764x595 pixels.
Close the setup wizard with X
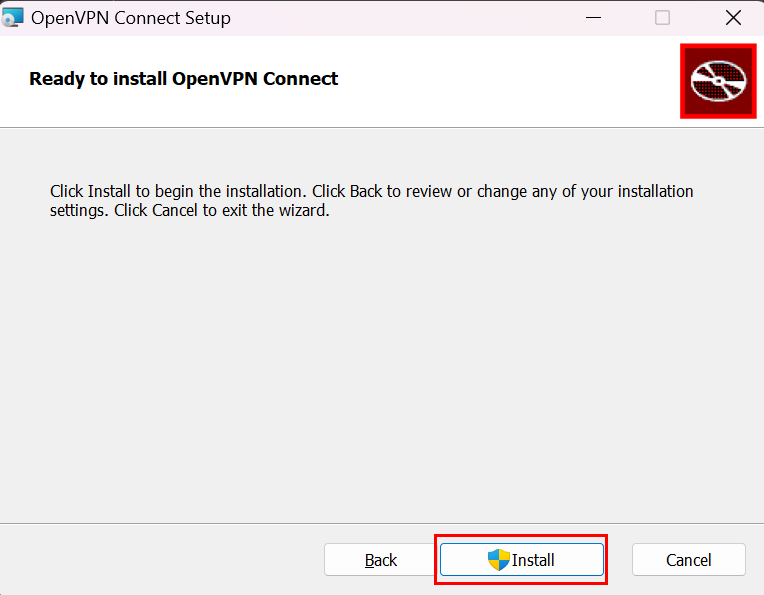click(733, 17)
